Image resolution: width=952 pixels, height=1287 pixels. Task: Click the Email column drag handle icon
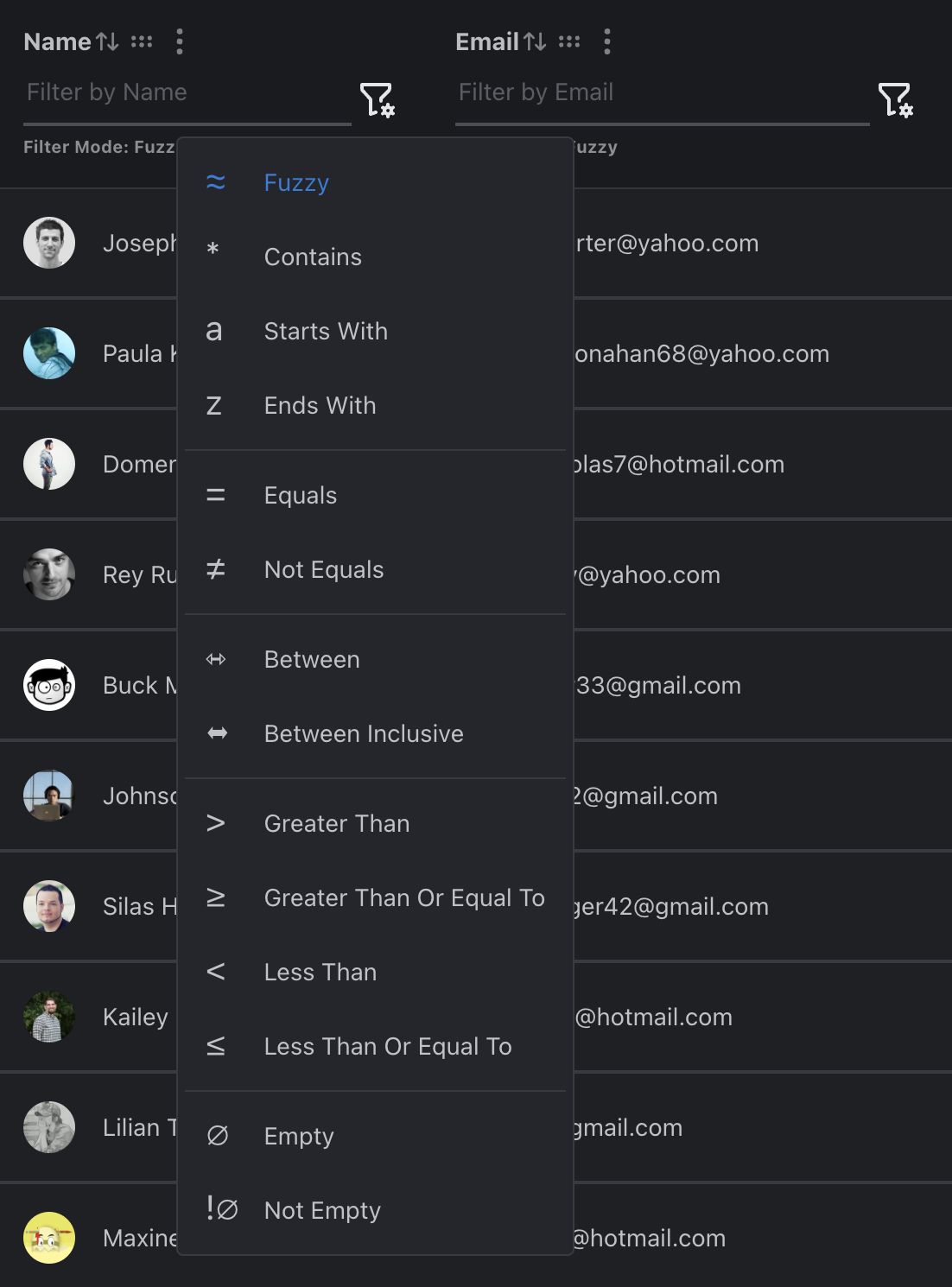pos(569,41)
